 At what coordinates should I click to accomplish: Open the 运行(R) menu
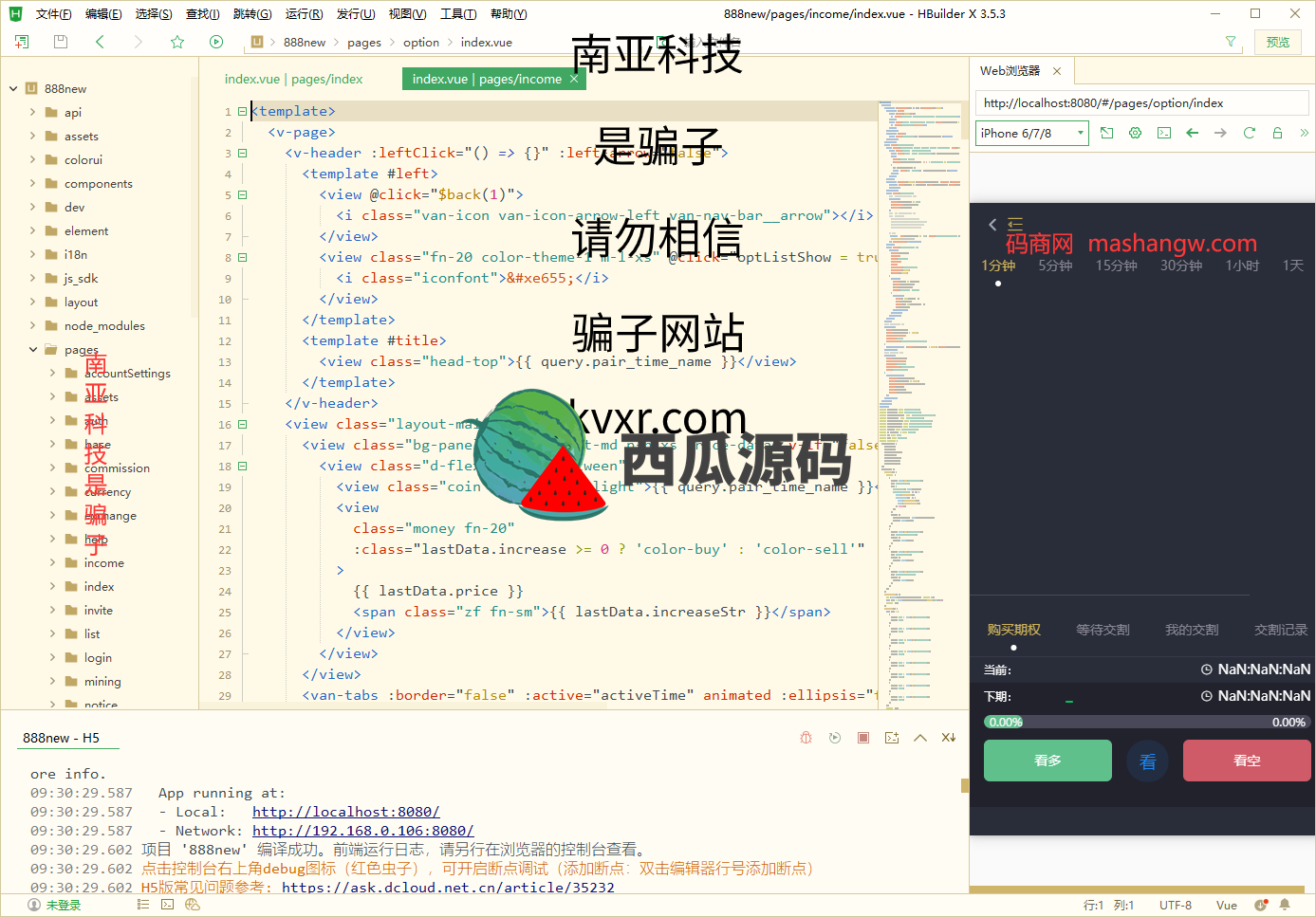pyautogui.click(x=305, y=14)
